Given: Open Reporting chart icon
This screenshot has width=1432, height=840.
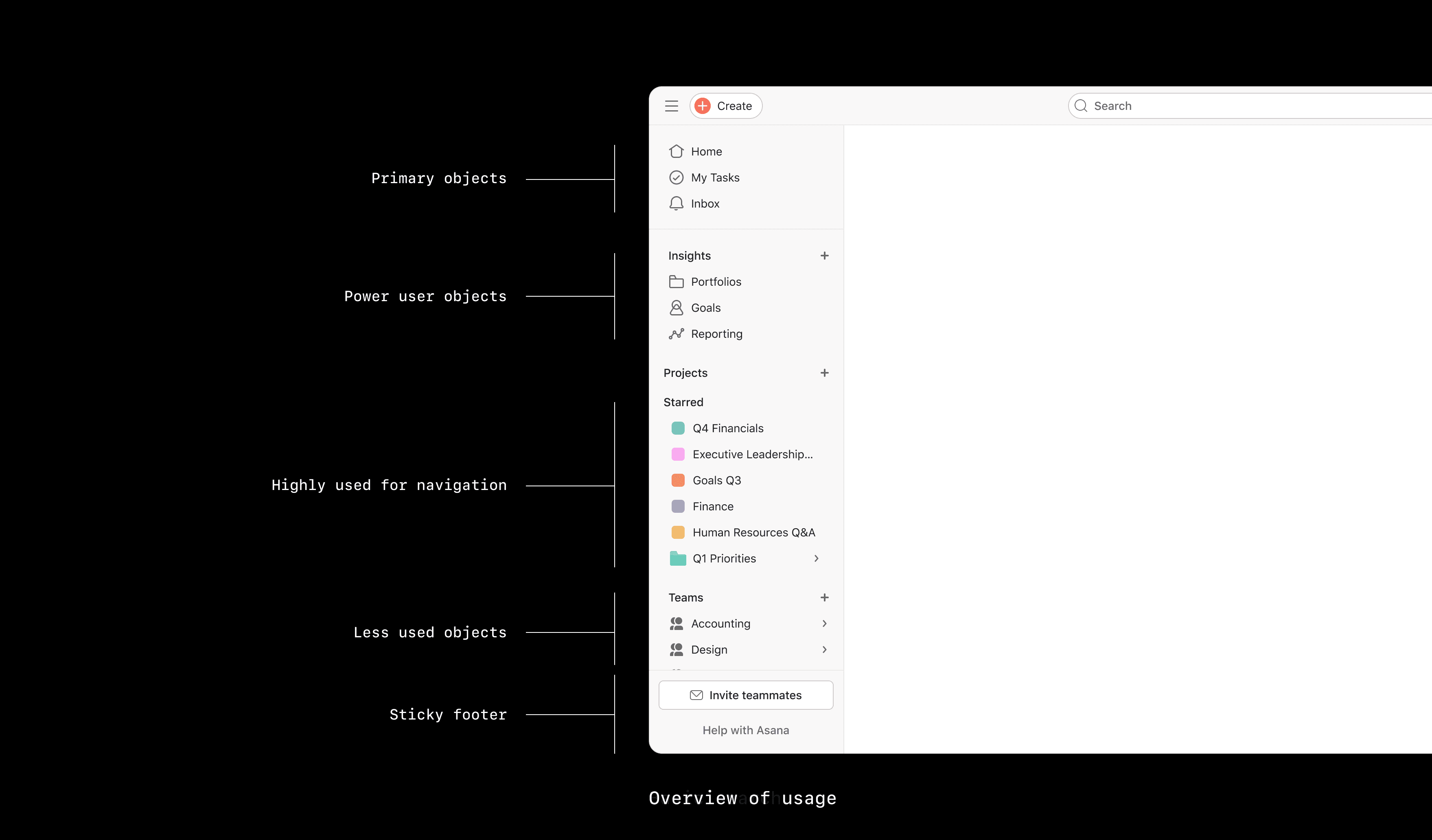Looking at the screenshot, I should 676,334.
